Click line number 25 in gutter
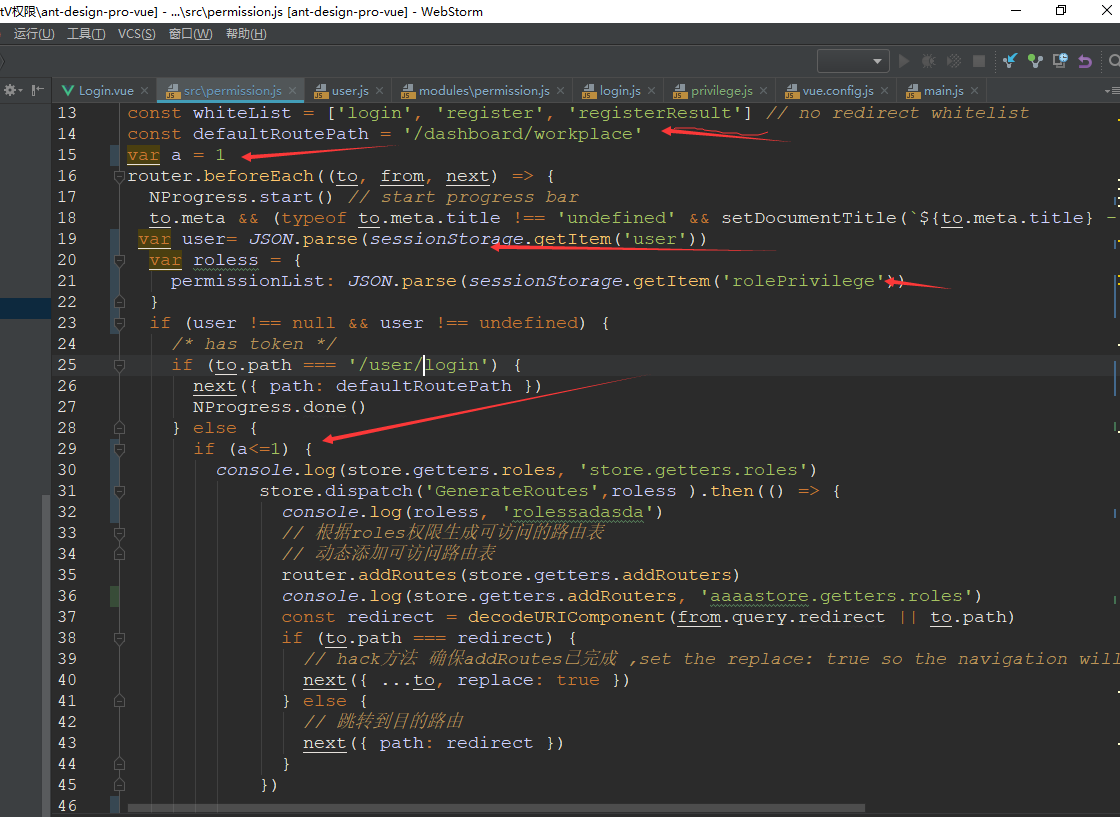 (x=67, y=365)
